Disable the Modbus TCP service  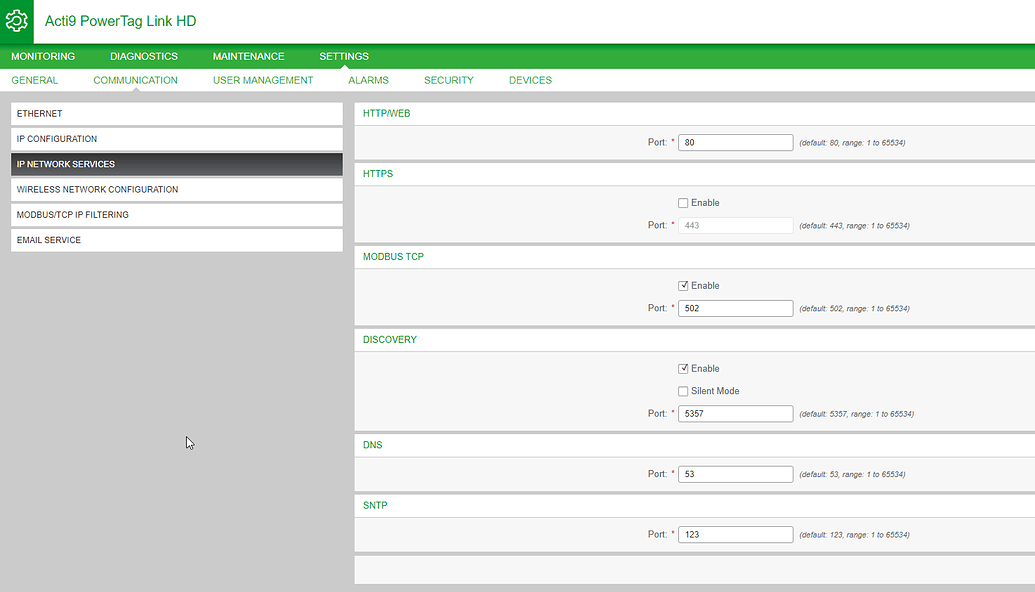683,285
